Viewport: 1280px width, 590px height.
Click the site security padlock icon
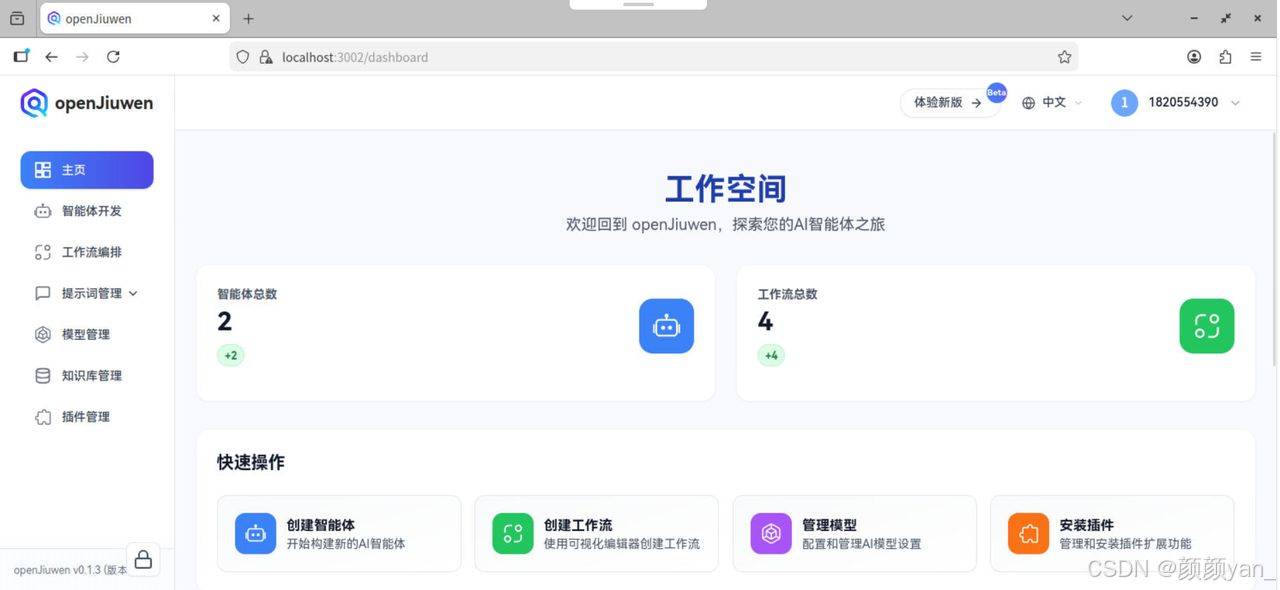click(x=266, y=57)
